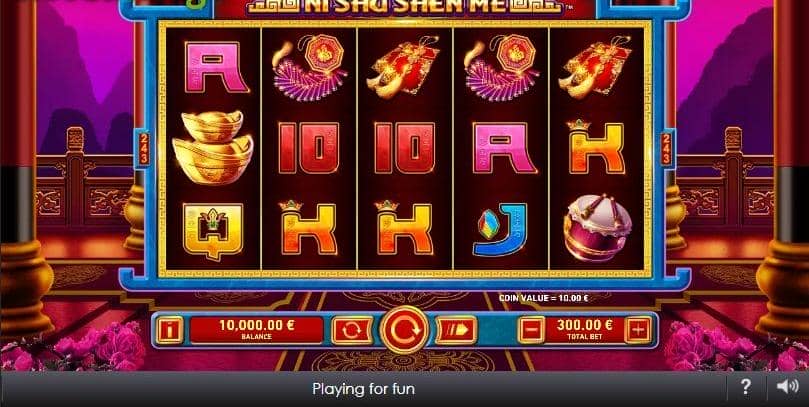Click the left 243 ways indicator
The height and width of the screenshot is (407, 809).
144,149
